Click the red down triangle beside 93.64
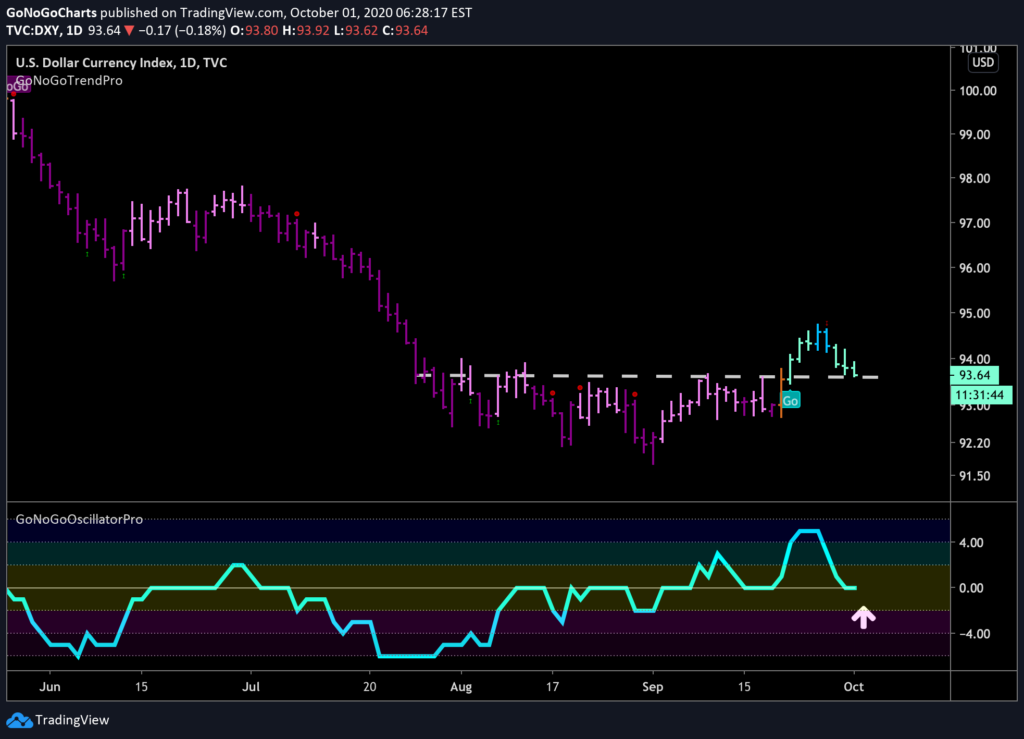 click(129, 31)
